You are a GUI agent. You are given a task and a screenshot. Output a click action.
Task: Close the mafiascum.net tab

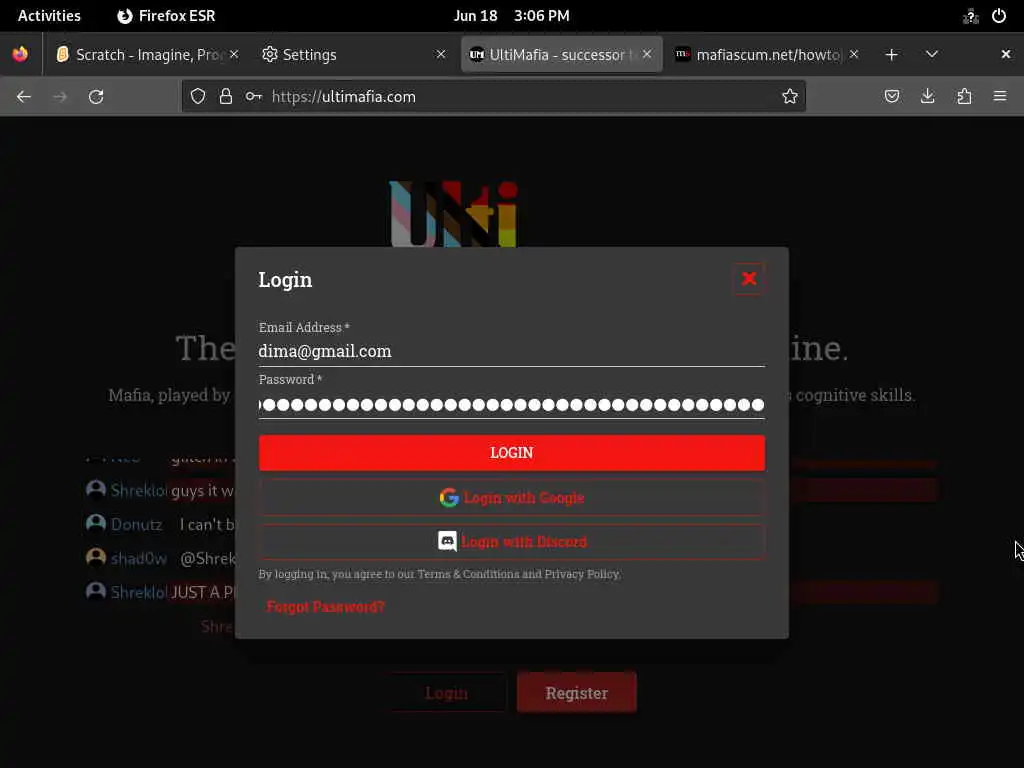point(854,54)
